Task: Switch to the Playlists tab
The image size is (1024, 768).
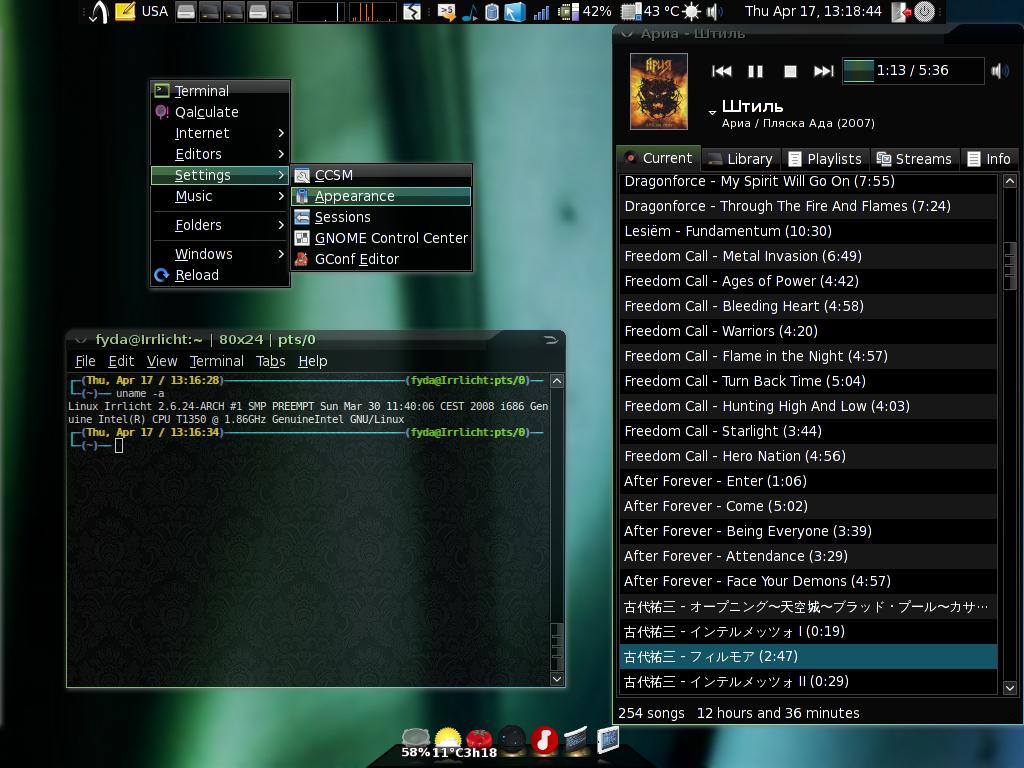Action: tap(825, 159)
